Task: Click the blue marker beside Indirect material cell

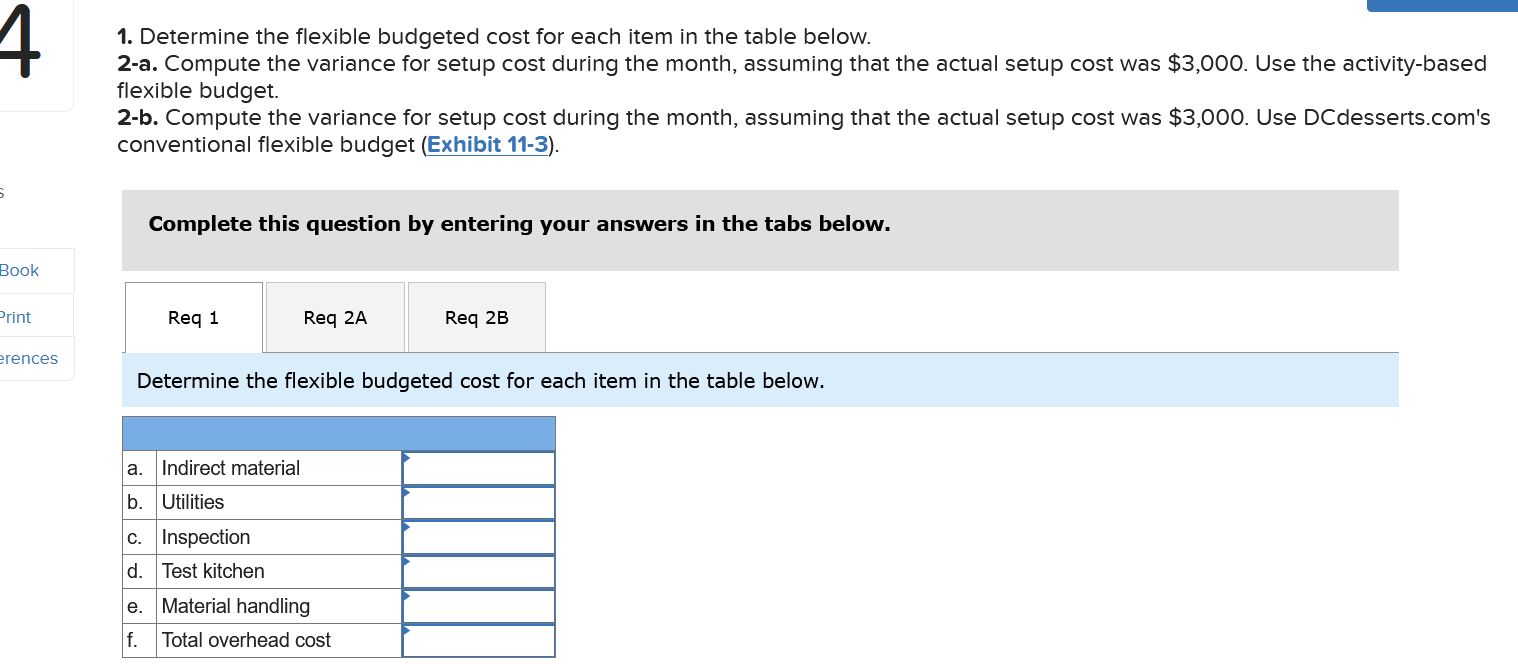Action: tap(405, 458)
